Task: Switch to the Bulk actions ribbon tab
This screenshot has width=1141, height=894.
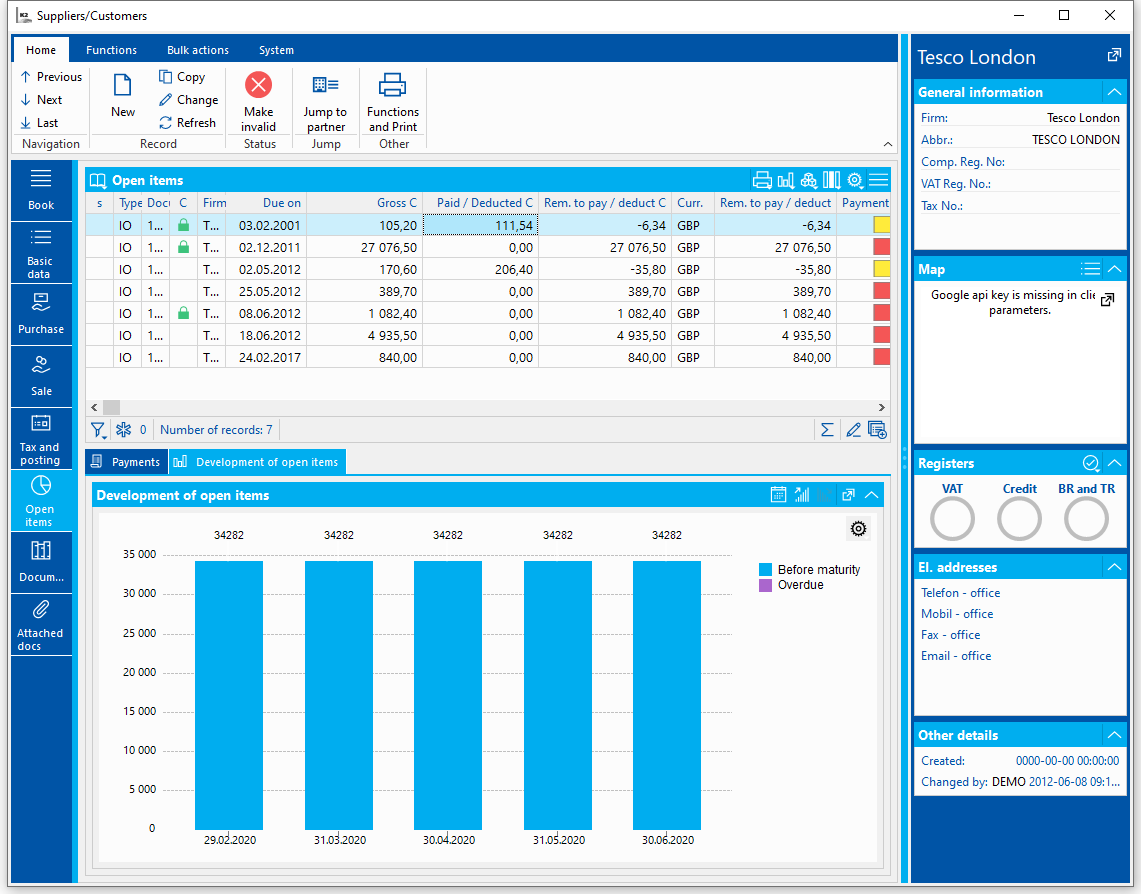Action: coord(198,50)
